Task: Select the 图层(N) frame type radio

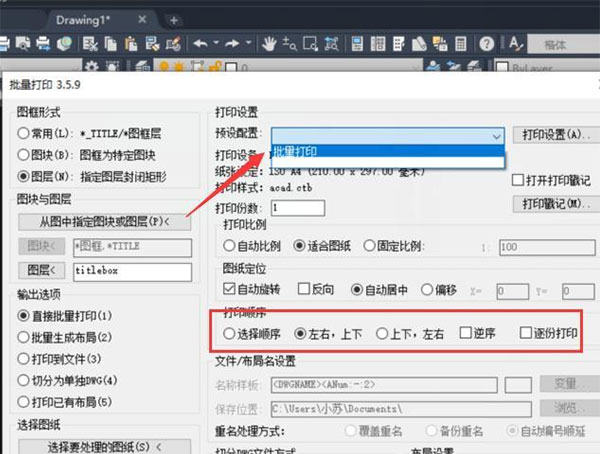Action: pos(23,176)
